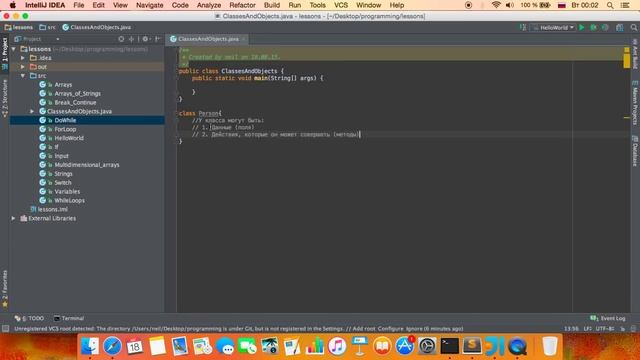This screenshot has height=360, width=640.
Task: Start debugging with the Debug bug icon
Action: click(593, 27)
